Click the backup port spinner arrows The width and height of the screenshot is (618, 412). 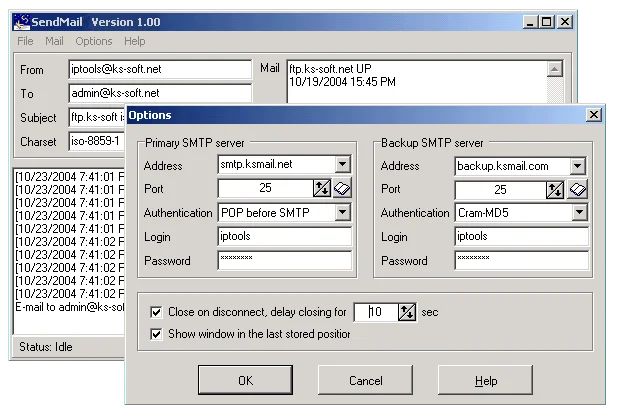click(x=555, y=189)
